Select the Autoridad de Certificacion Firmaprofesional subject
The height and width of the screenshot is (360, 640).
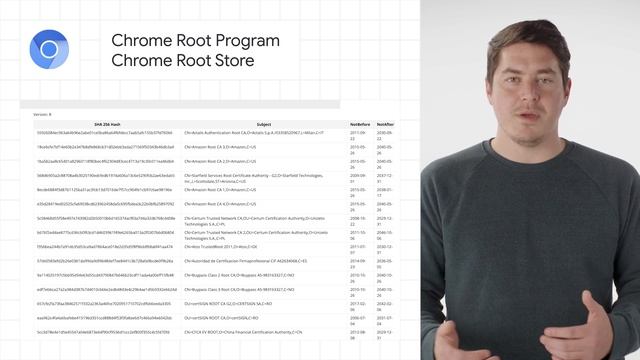pyautogui.click(x=245, y=261)
